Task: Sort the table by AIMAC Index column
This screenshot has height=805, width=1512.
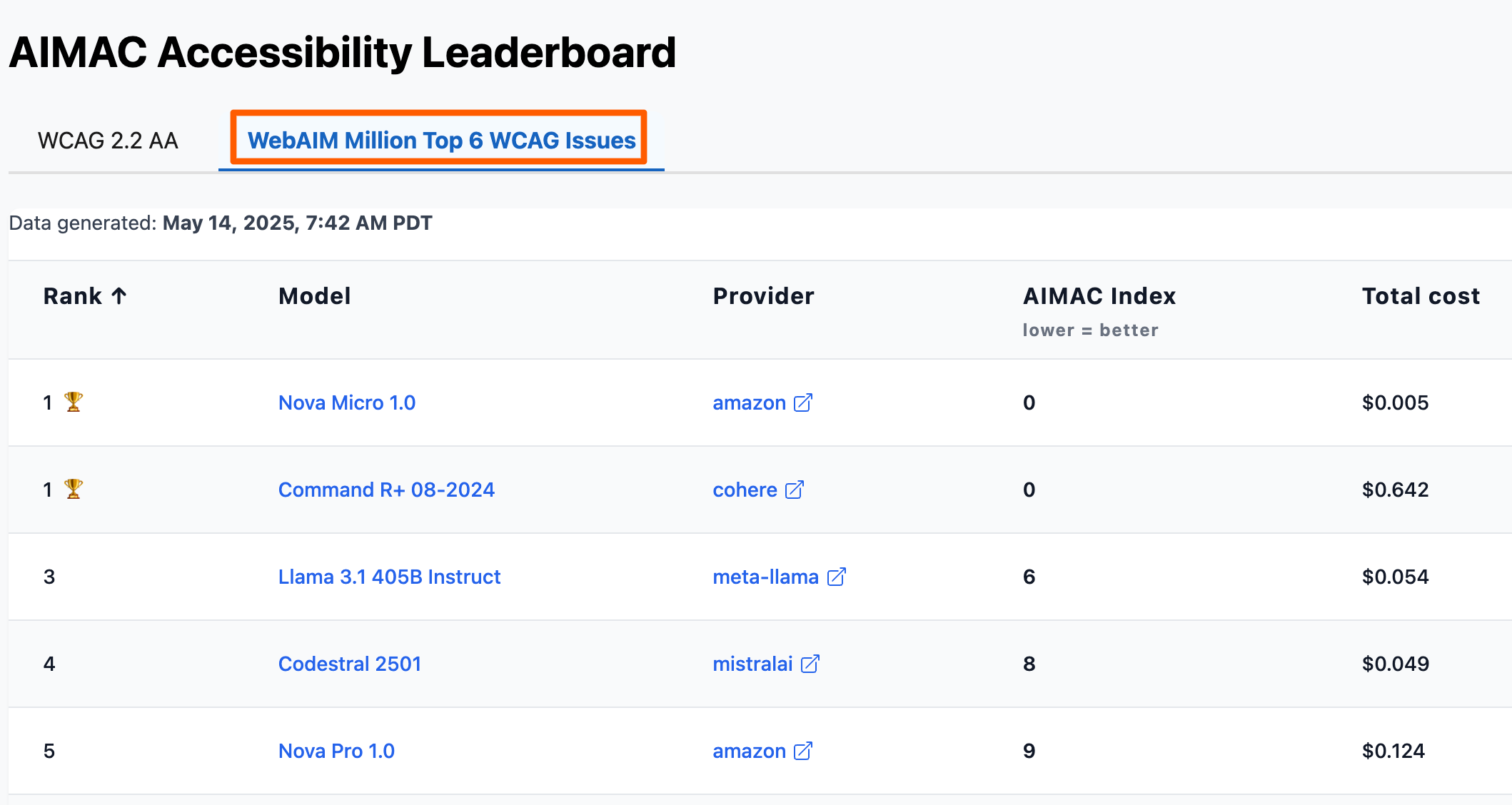Action: tap(1099, 295)
